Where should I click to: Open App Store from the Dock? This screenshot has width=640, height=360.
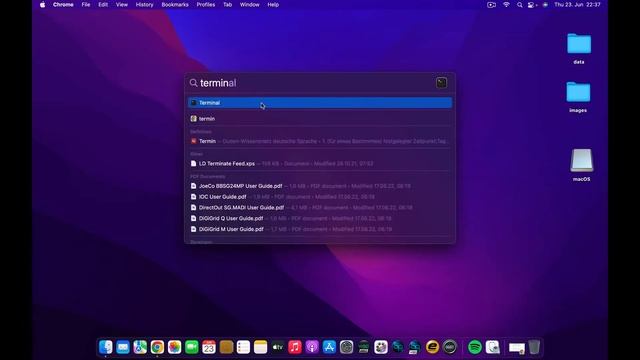[329, 347]
